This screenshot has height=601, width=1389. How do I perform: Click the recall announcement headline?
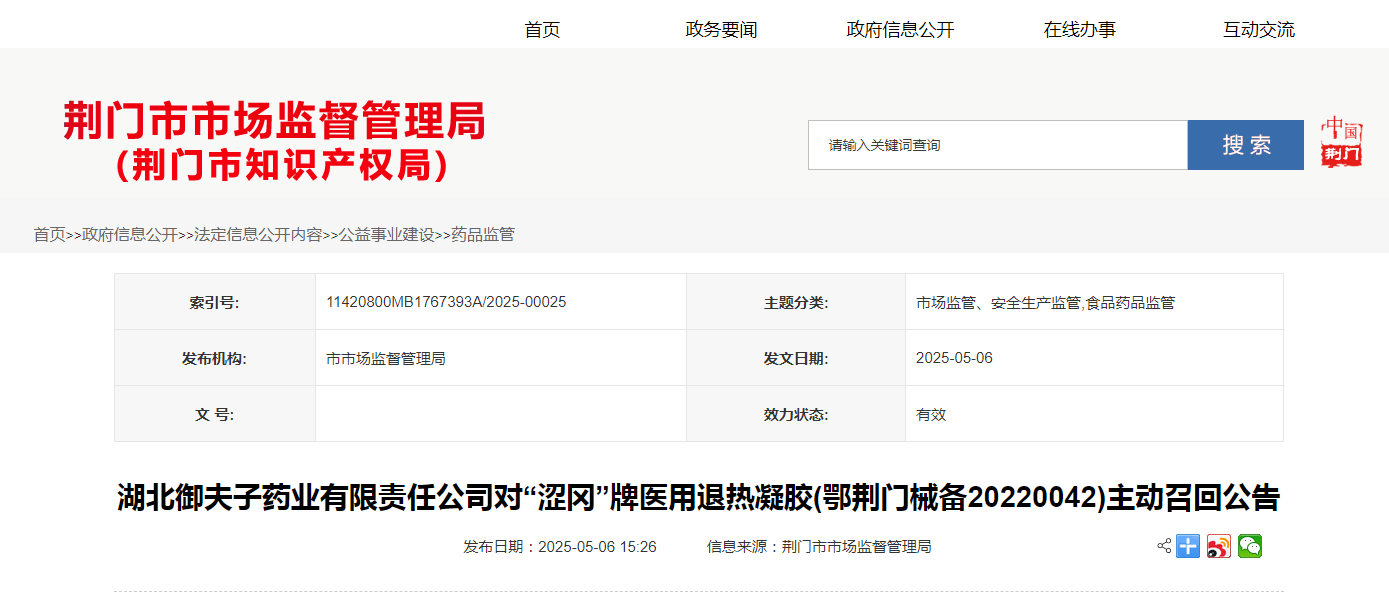[x=698, y=497]
